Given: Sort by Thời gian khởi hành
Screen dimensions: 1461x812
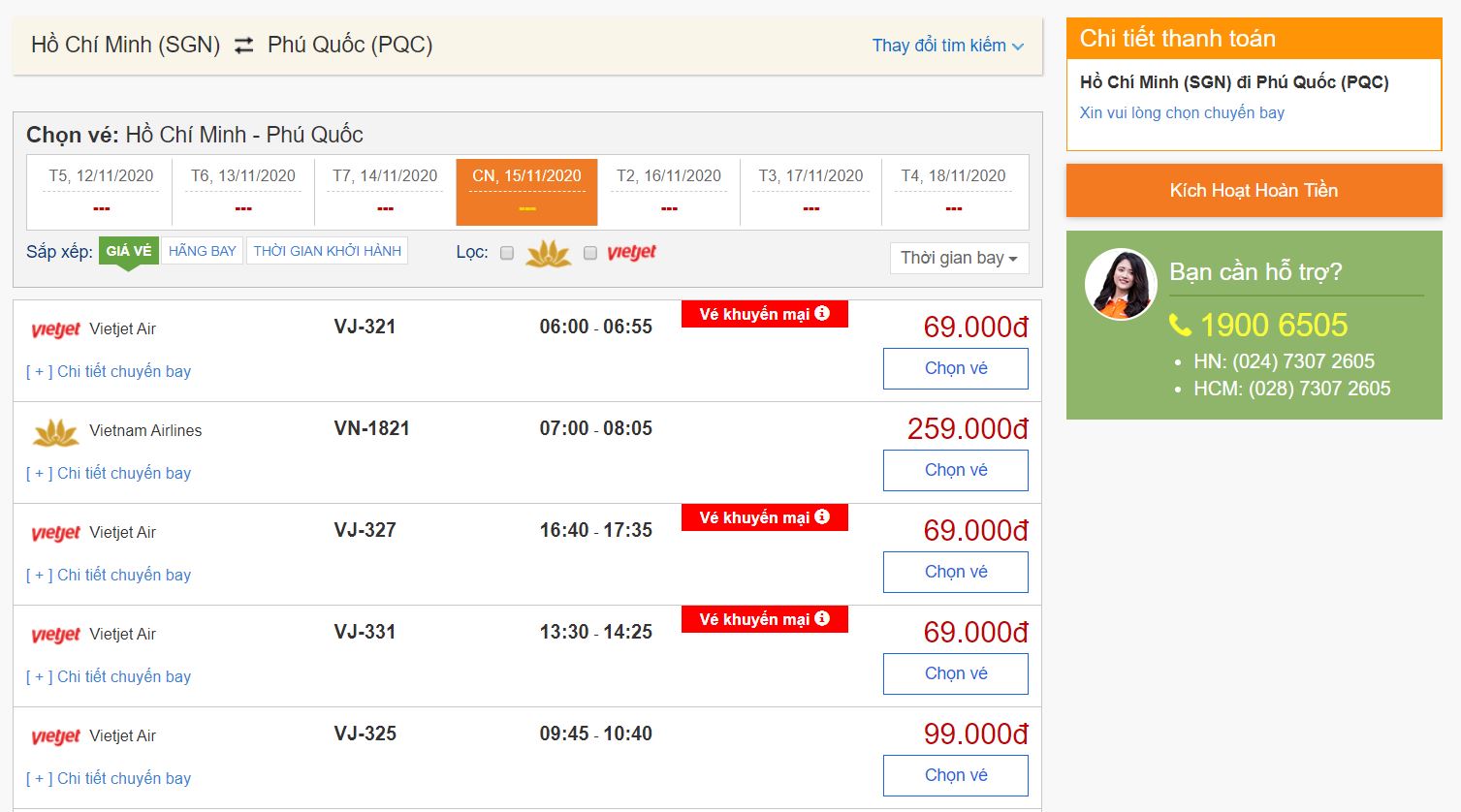Looking at the screenshot, I should [327, 251].
